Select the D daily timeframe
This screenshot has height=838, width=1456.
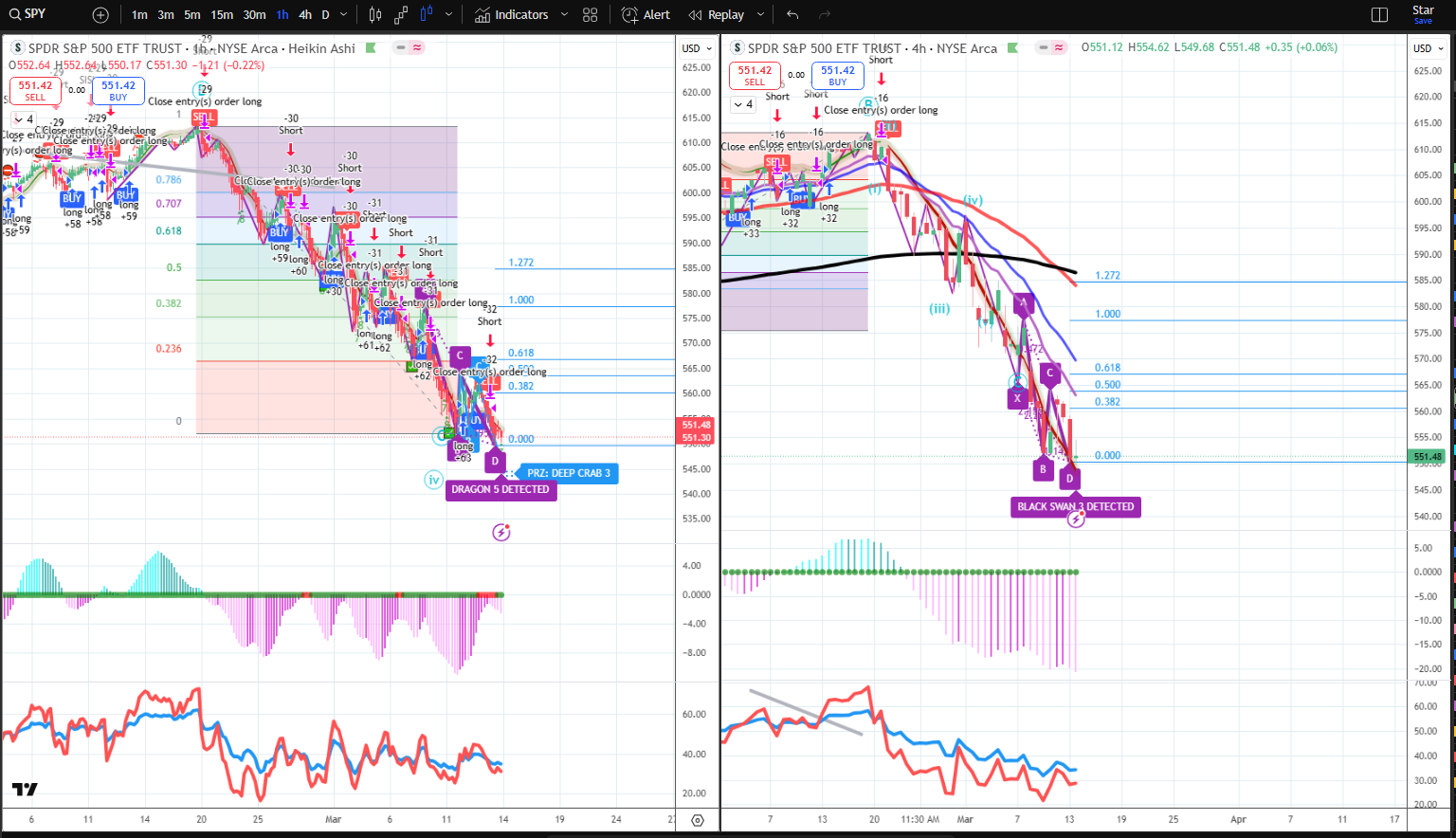[325, 15]
